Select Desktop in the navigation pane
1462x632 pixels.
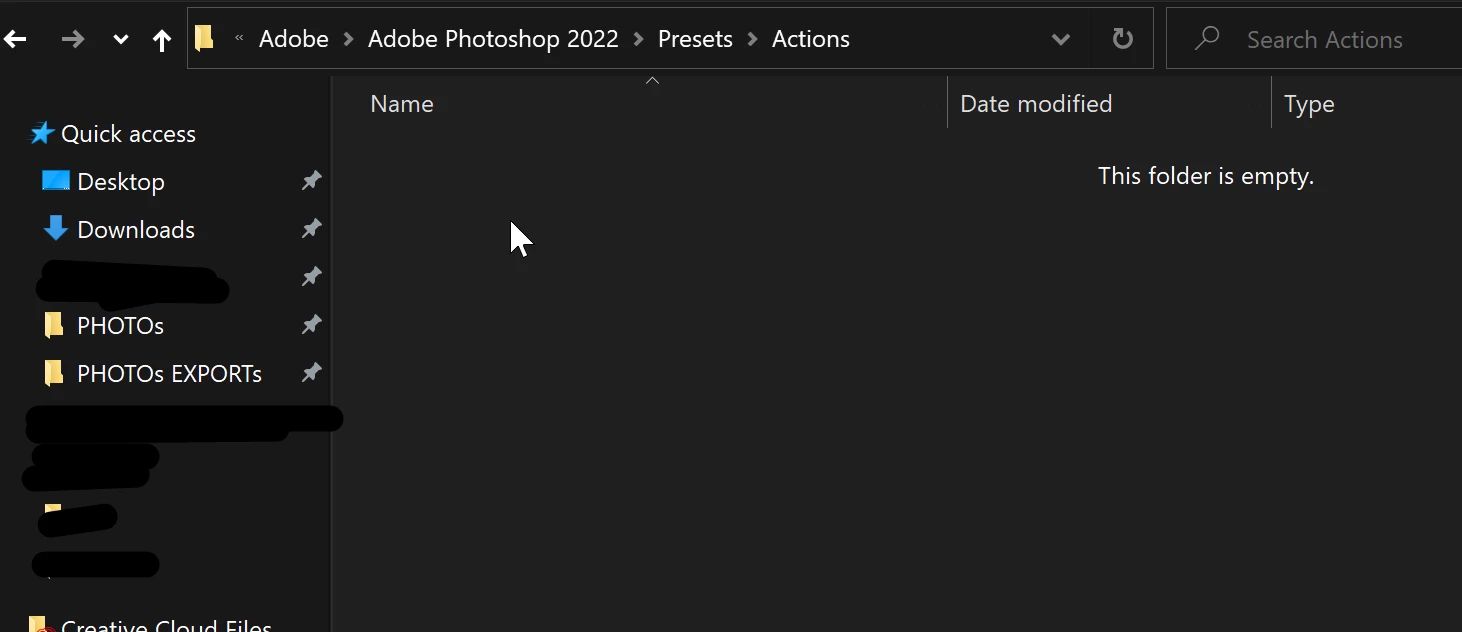(120, 182)
